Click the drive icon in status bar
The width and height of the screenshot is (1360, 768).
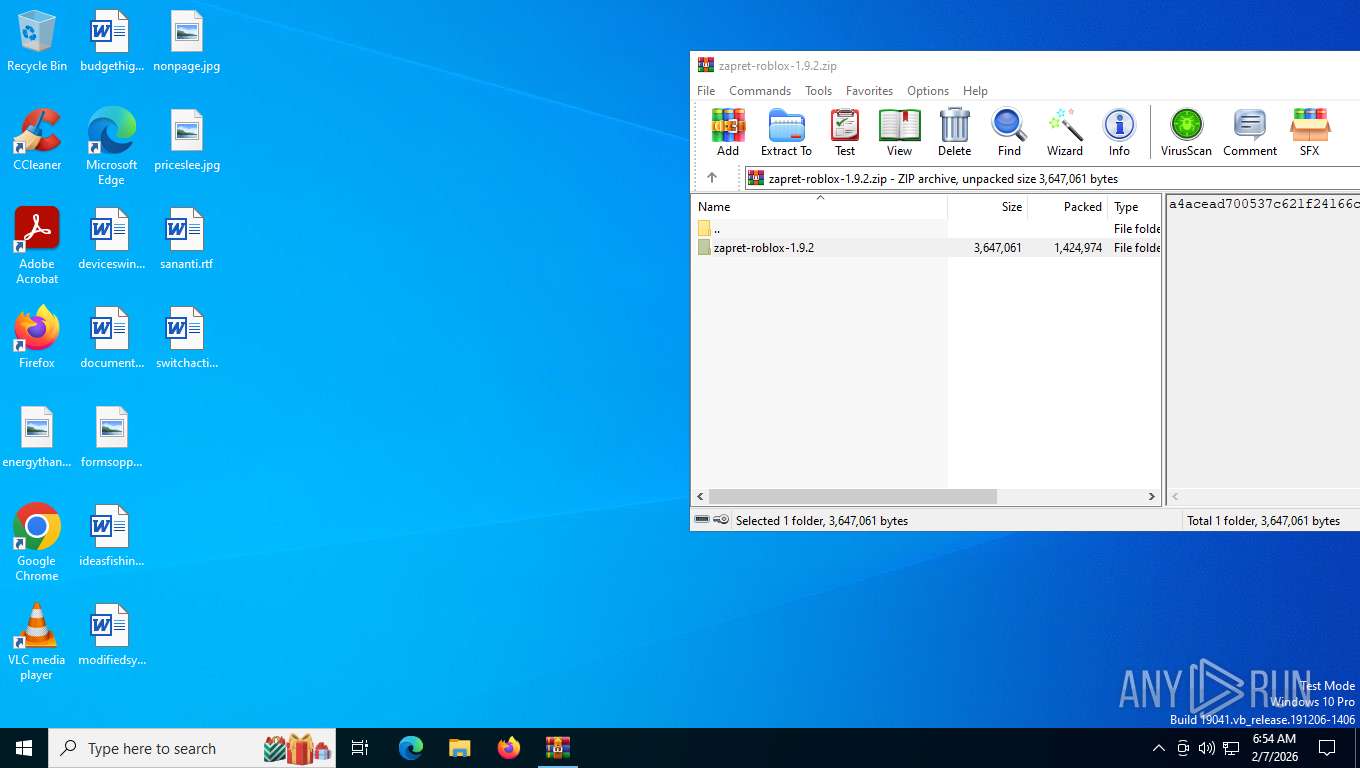coord(702,520)
